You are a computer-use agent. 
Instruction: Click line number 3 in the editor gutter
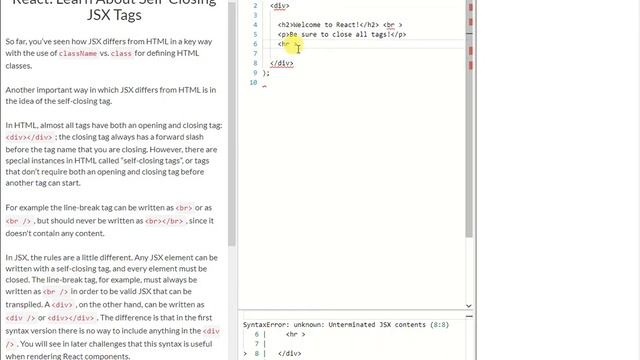tap(255, 16)
